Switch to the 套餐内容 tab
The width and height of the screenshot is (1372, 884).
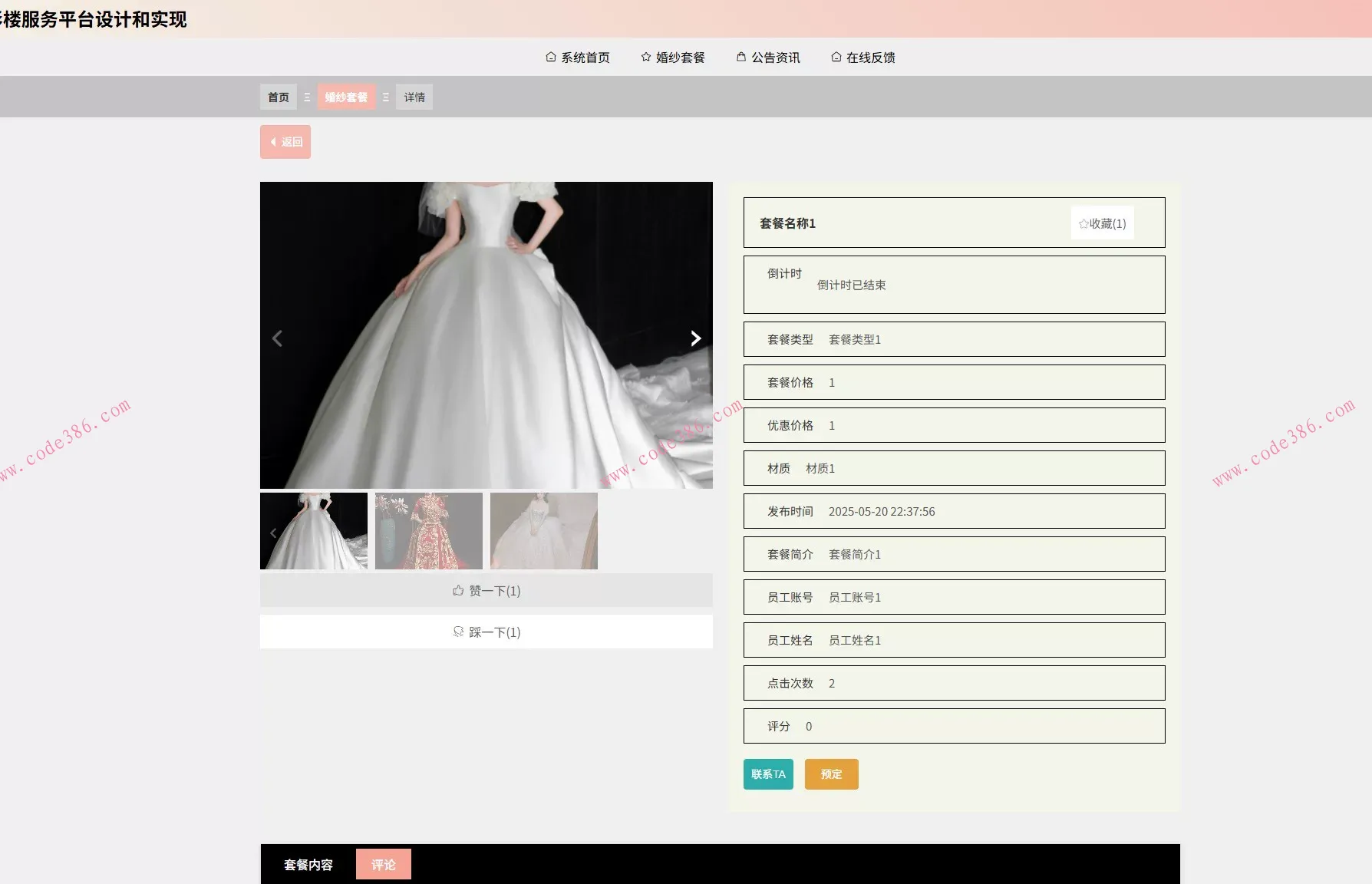308,865
